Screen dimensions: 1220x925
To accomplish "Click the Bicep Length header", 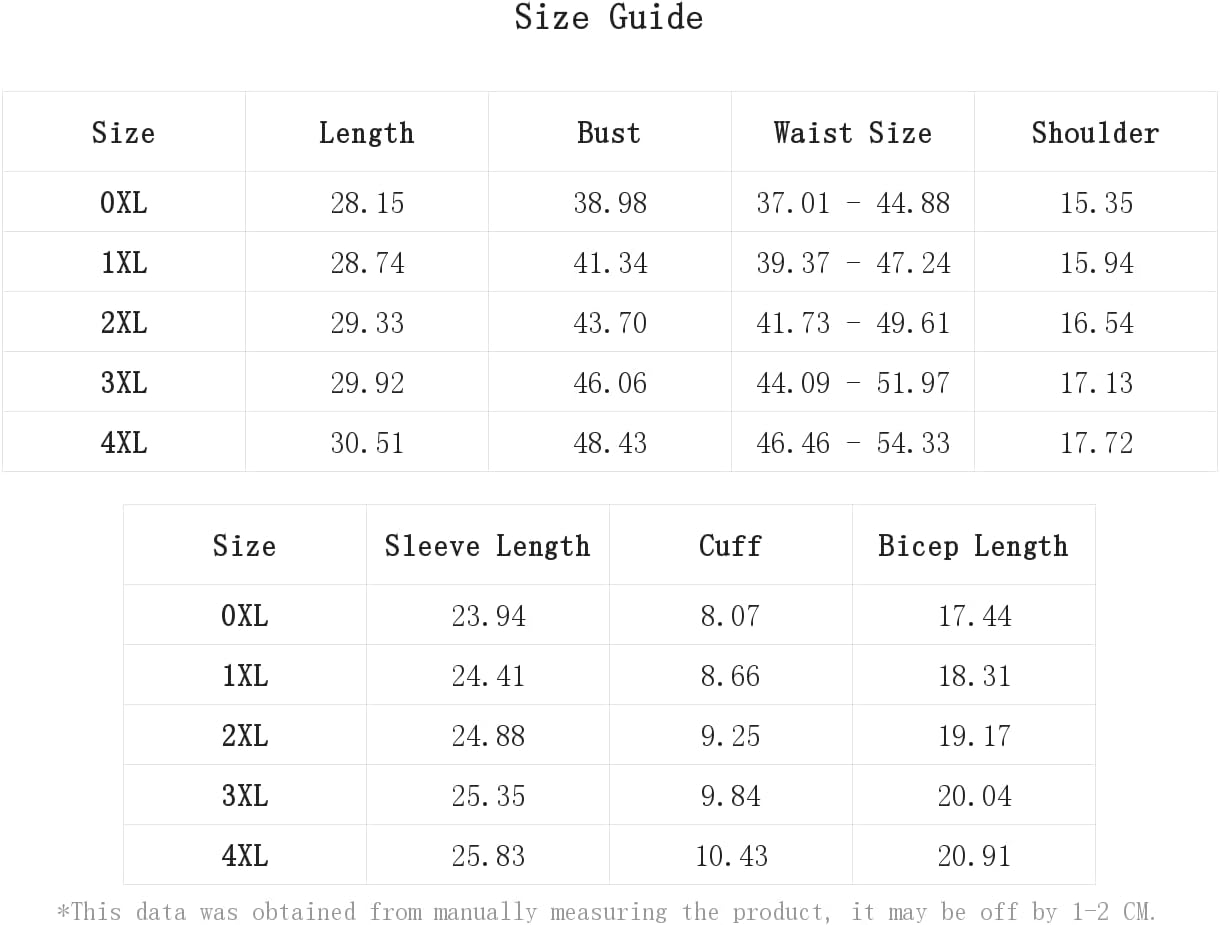I will click(x=973, y=546).
